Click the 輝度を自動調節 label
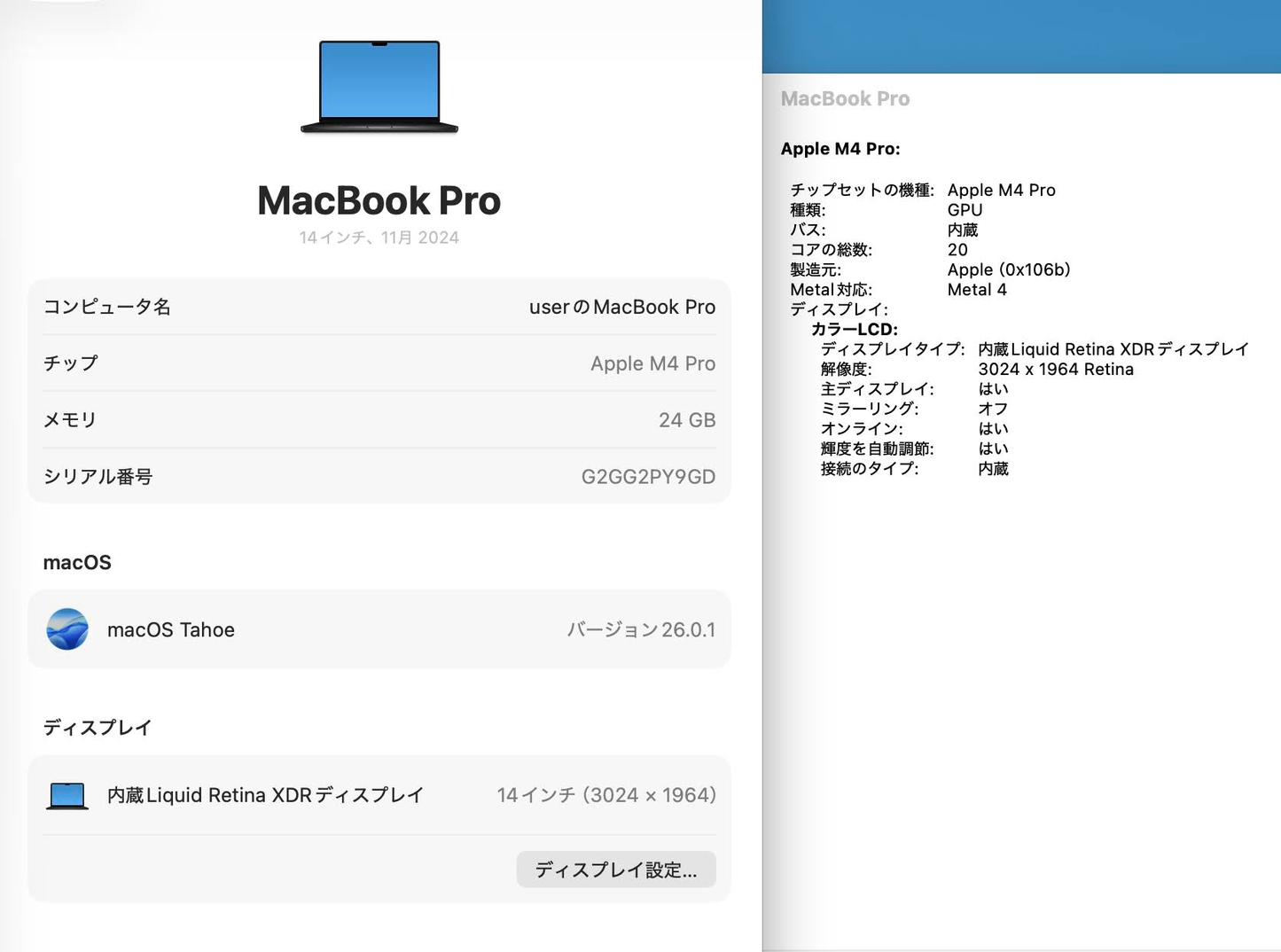 click(877, 449)
